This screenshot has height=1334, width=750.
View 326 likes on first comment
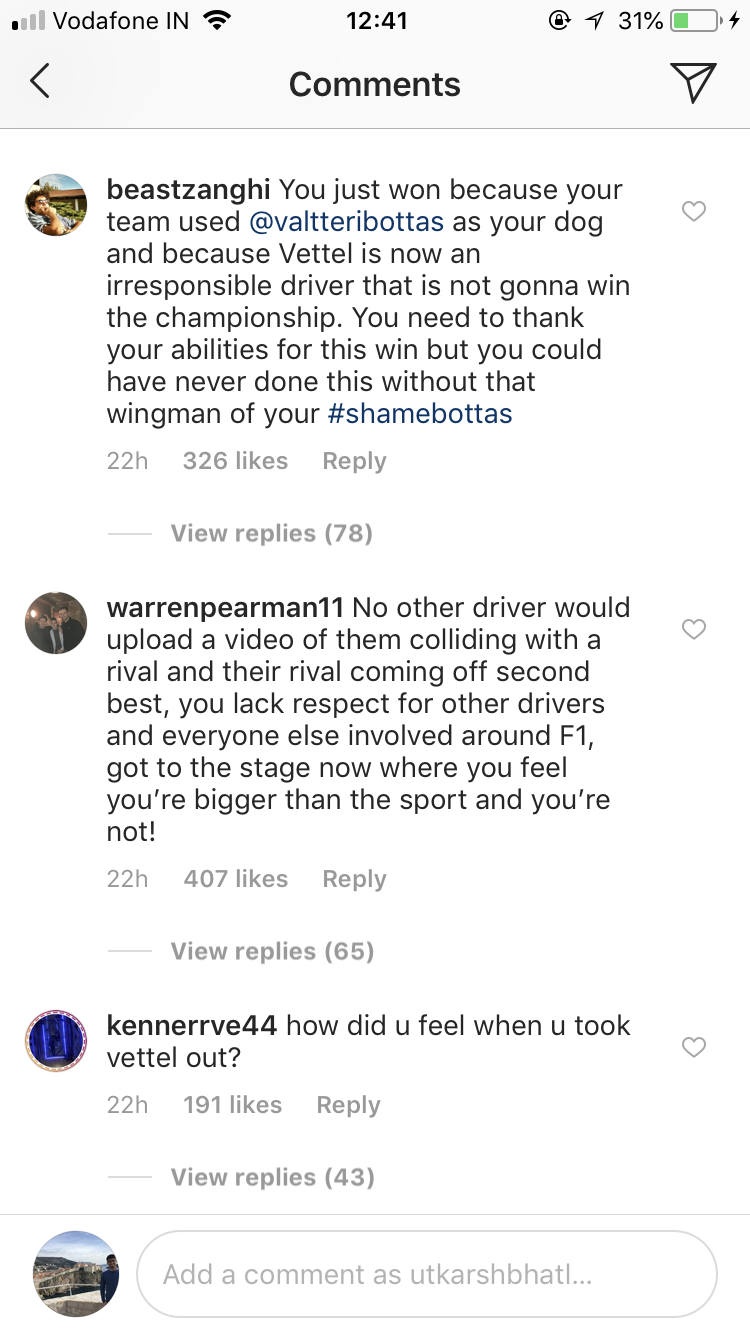click(x=235, y=461)
